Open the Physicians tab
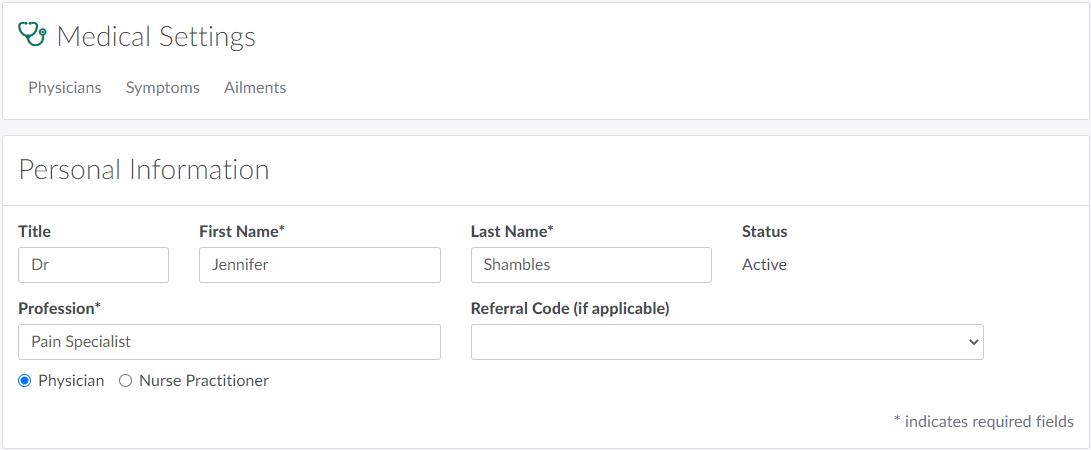Viewport: 1091px width, 450px height. 65,88
